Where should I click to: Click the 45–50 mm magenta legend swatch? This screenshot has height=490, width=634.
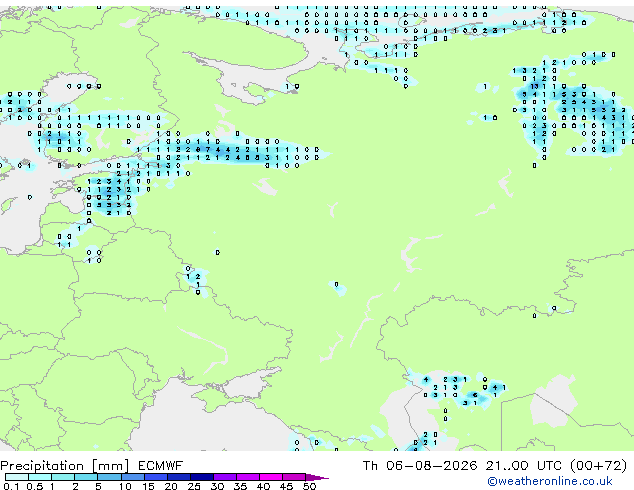(294, 477)
